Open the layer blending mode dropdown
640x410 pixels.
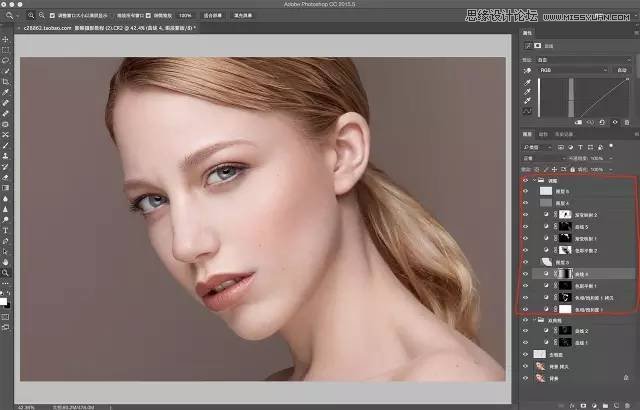point(540,158)
